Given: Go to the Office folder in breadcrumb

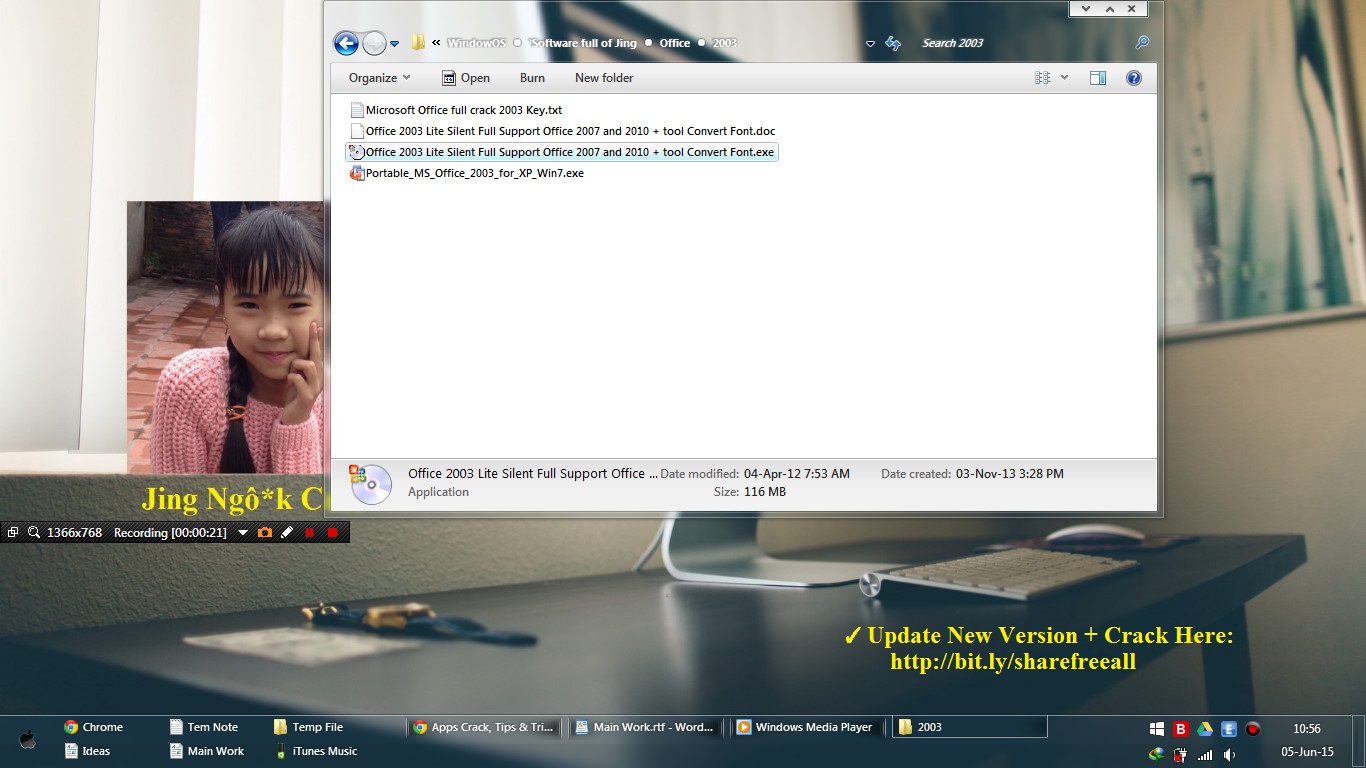Looking at the screenshot, I should pos(675,43).
